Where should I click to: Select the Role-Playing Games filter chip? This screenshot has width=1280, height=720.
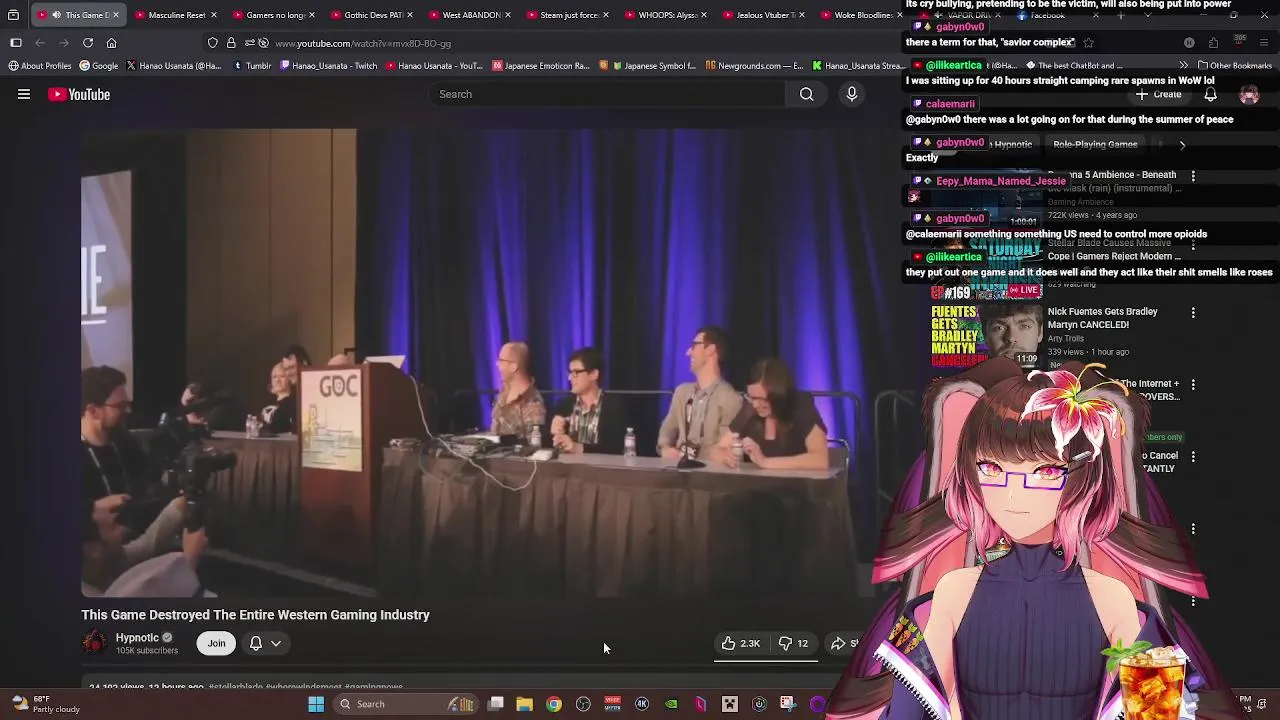pos(1095,144)
